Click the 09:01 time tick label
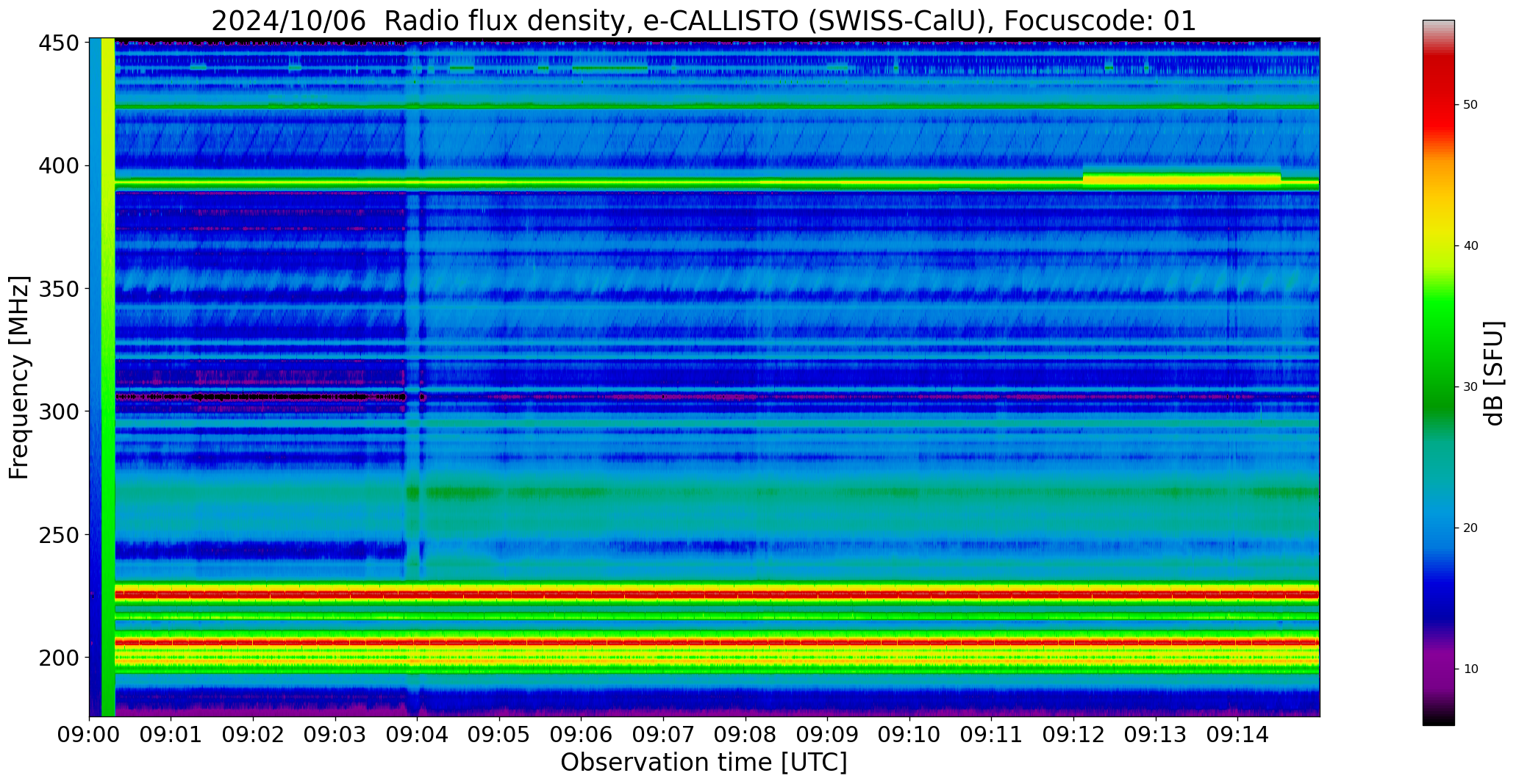This screenshot has height=784, width=1516. pos(171,735)
